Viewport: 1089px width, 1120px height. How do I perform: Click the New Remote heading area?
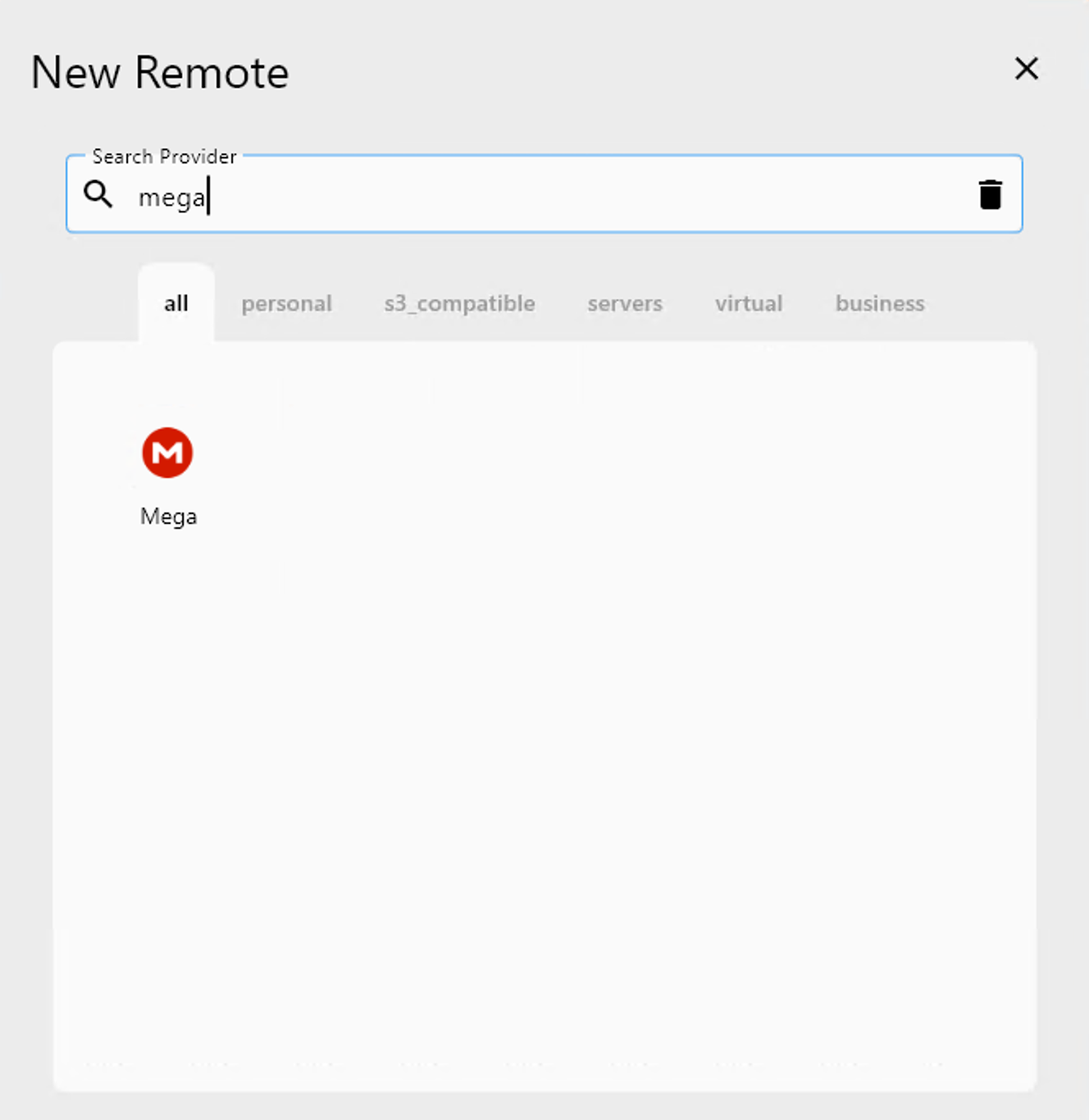158,72
